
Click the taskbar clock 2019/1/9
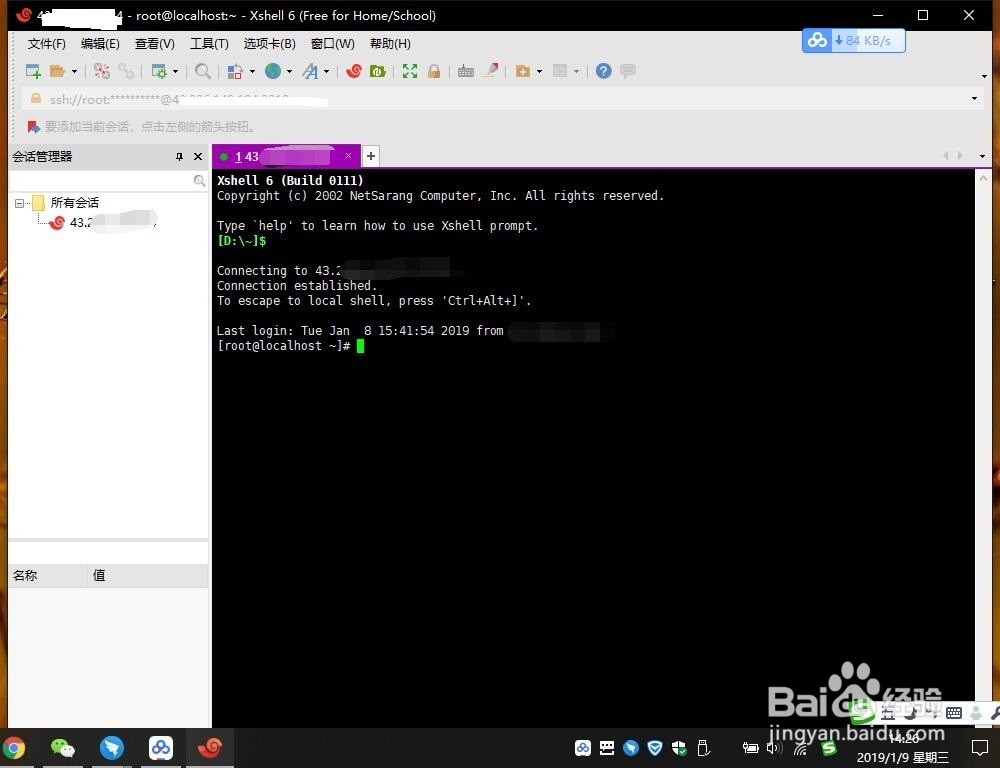point(902,750)
